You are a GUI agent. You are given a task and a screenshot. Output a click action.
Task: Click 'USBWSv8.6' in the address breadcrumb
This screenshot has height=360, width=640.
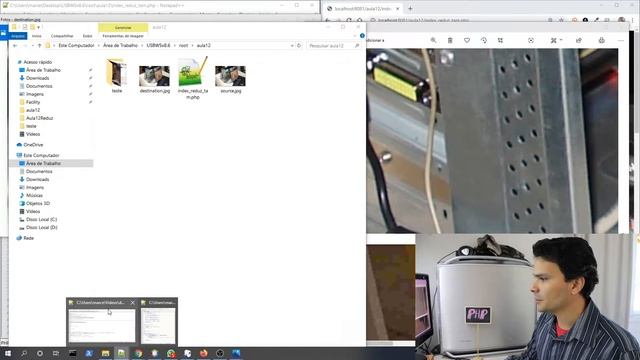point(158,45)
